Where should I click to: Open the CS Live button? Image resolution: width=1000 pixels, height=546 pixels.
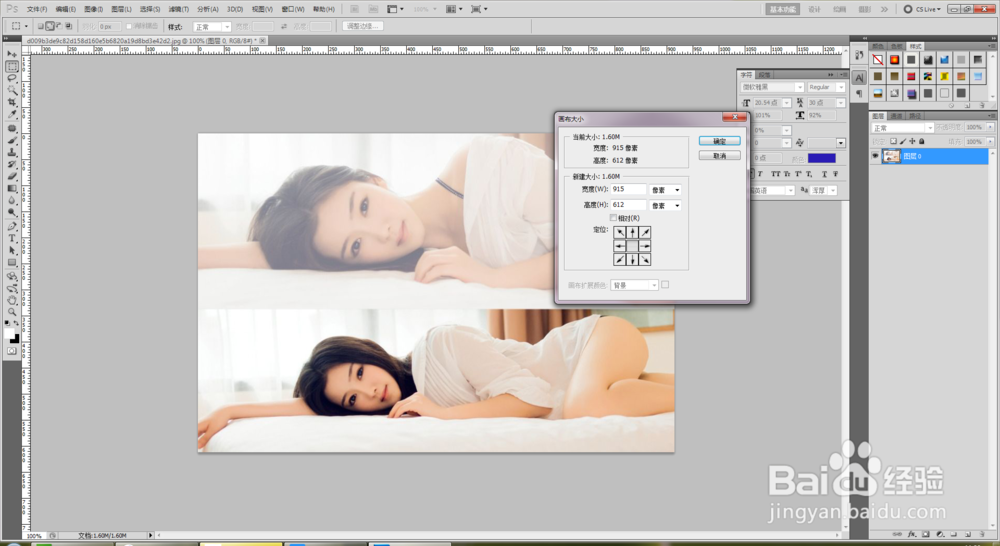click(922, 9)
